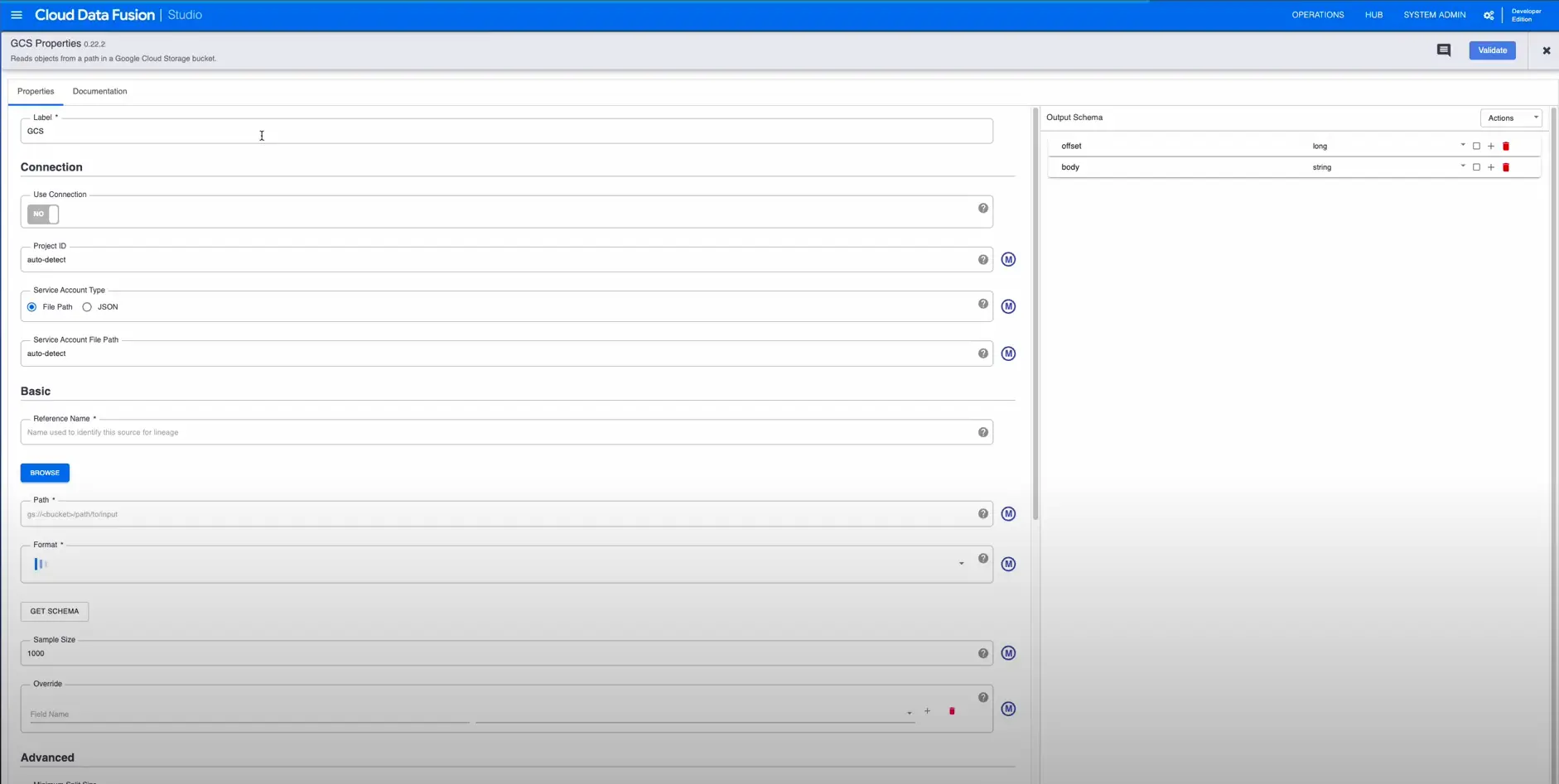Screen dimensions: 1559x784
Task: Show help for Service Account Type
Action: pos(983,304)
